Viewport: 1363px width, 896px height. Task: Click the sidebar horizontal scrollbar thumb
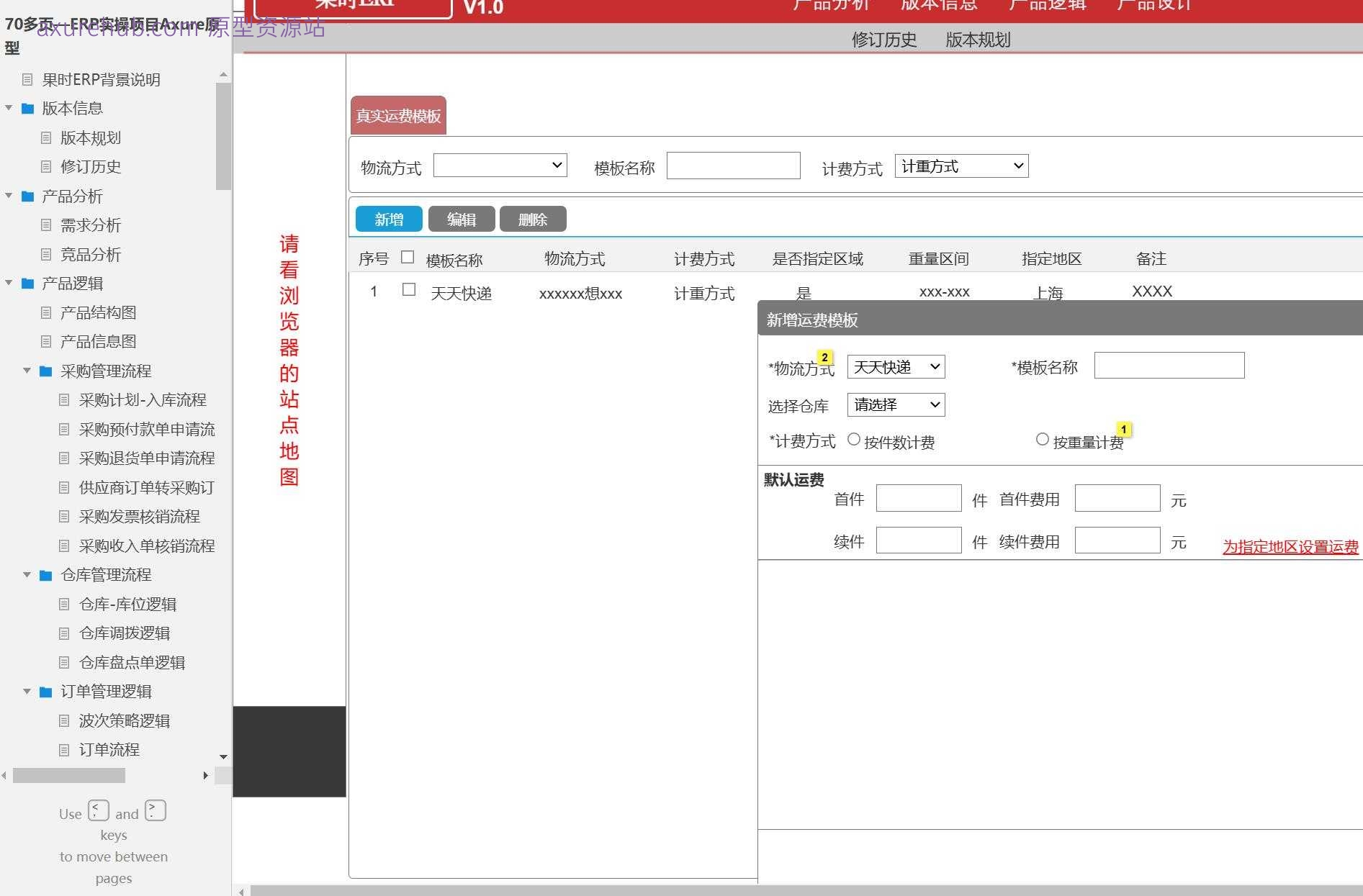(x=69, y=775)
